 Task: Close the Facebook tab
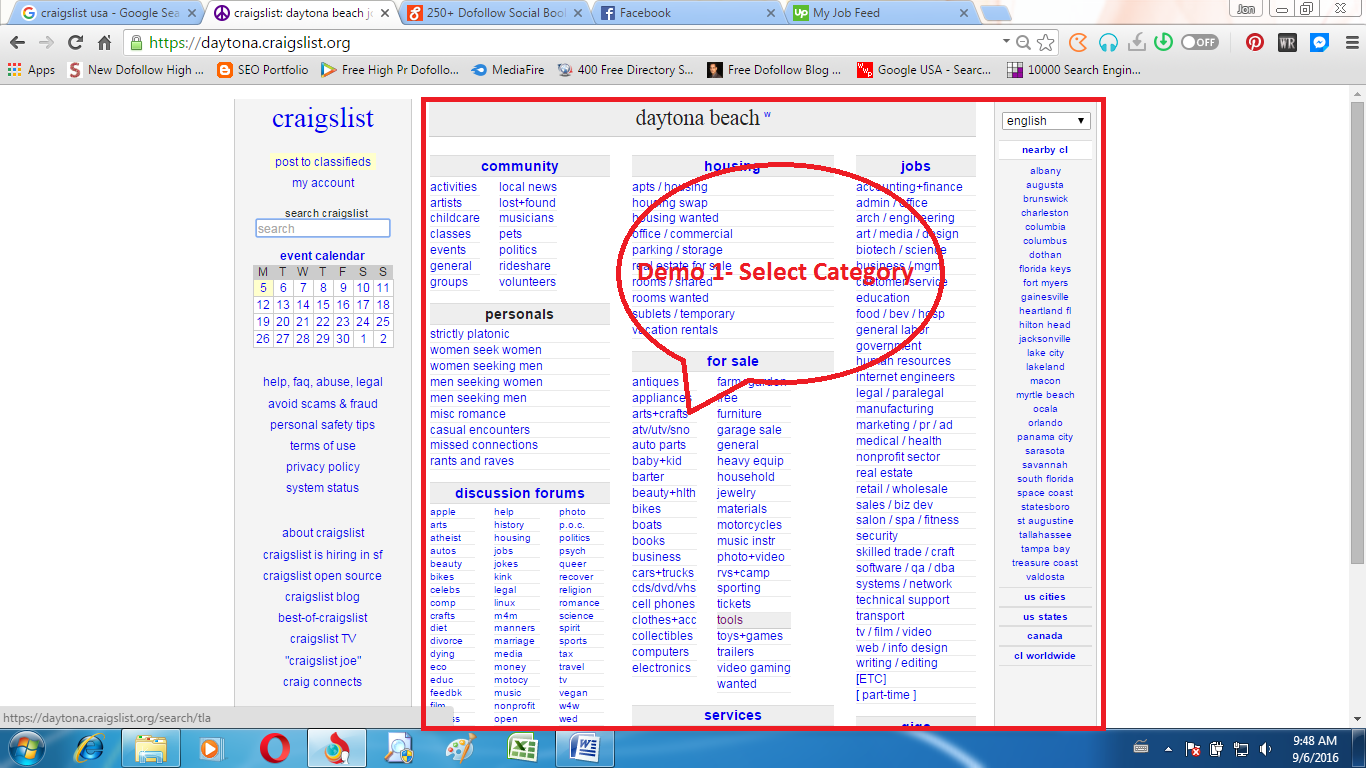click(771, 13)
